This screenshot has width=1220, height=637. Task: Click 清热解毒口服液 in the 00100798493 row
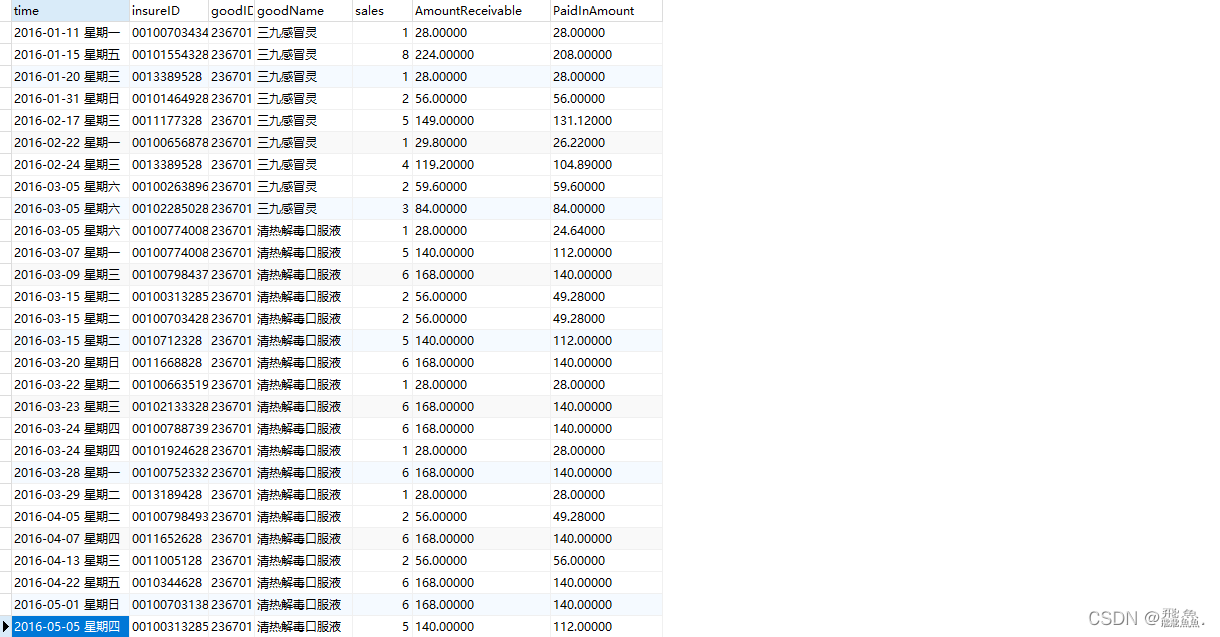[299, 517]
